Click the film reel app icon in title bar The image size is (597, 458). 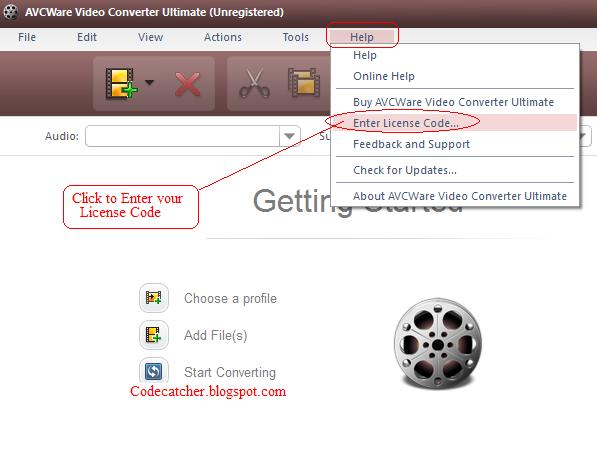[10, 12]
